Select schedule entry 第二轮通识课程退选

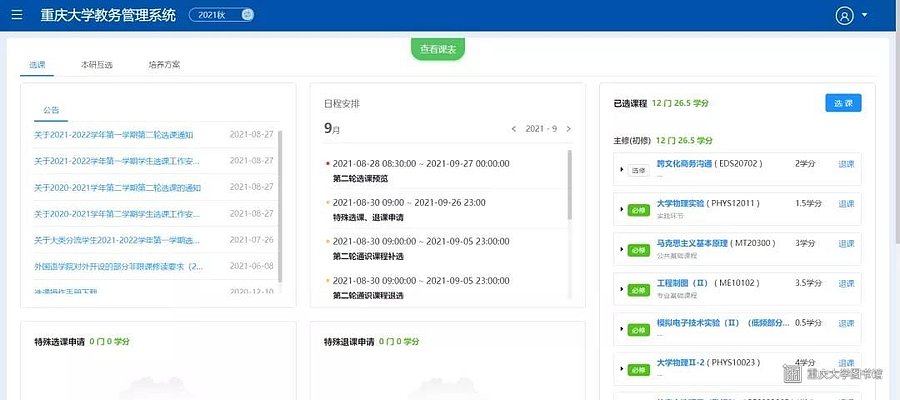(x=368, y=296)
